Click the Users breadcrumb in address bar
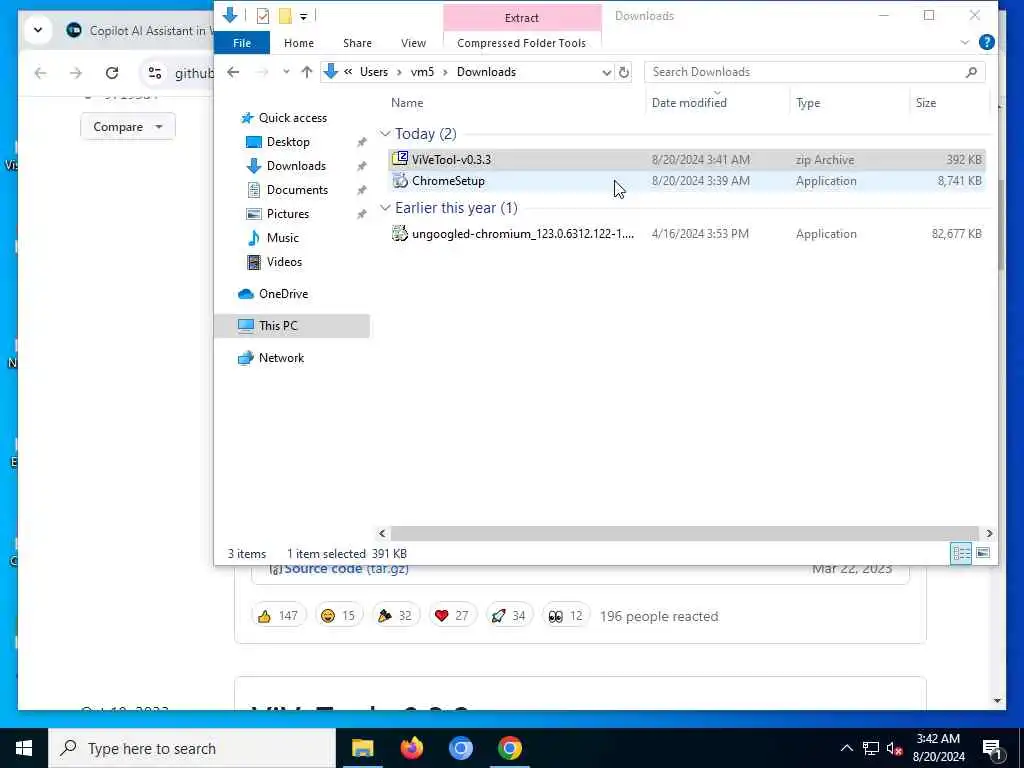Image resolution: width=1024 pixels, height=768 pixels. (x=374, y=72)
